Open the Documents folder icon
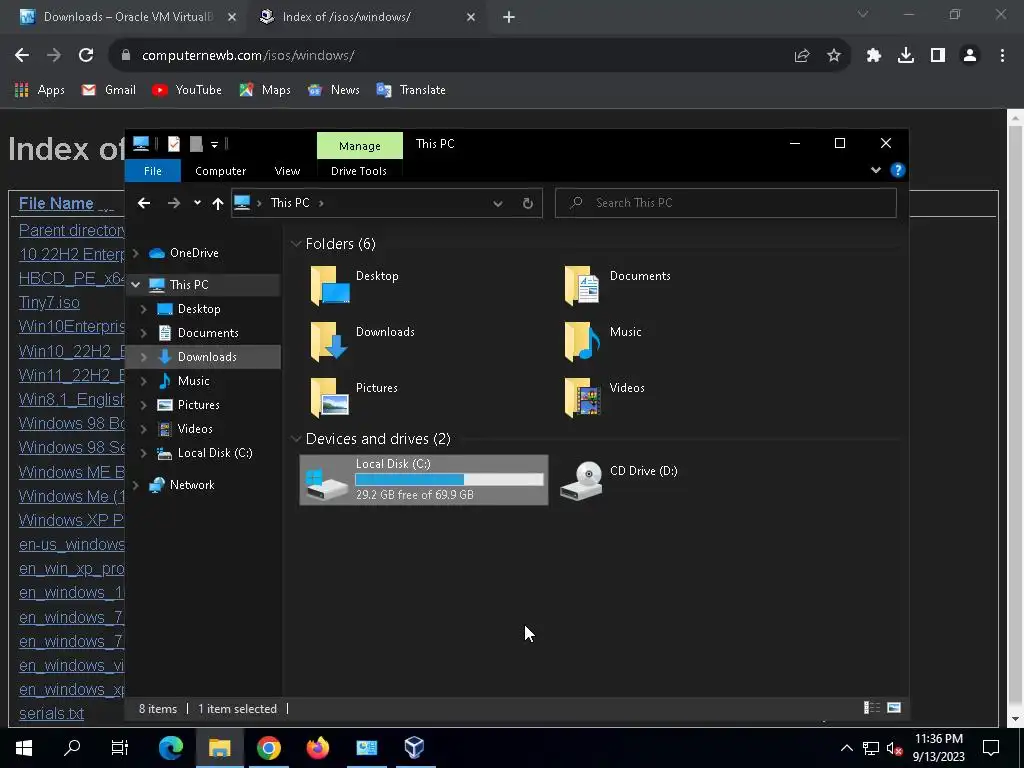This screenshot has width=1024, height=768. (x=583, y=285)
